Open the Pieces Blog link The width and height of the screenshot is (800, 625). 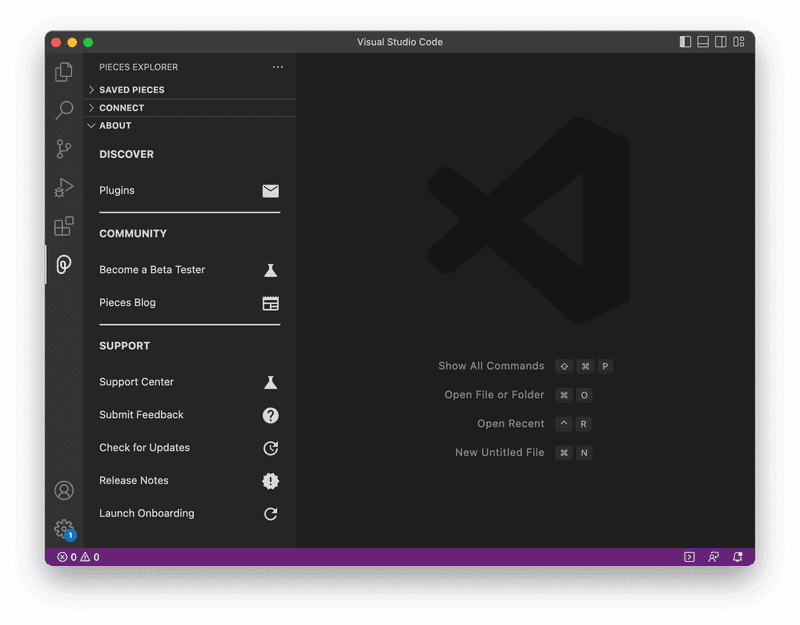point(128,303)
